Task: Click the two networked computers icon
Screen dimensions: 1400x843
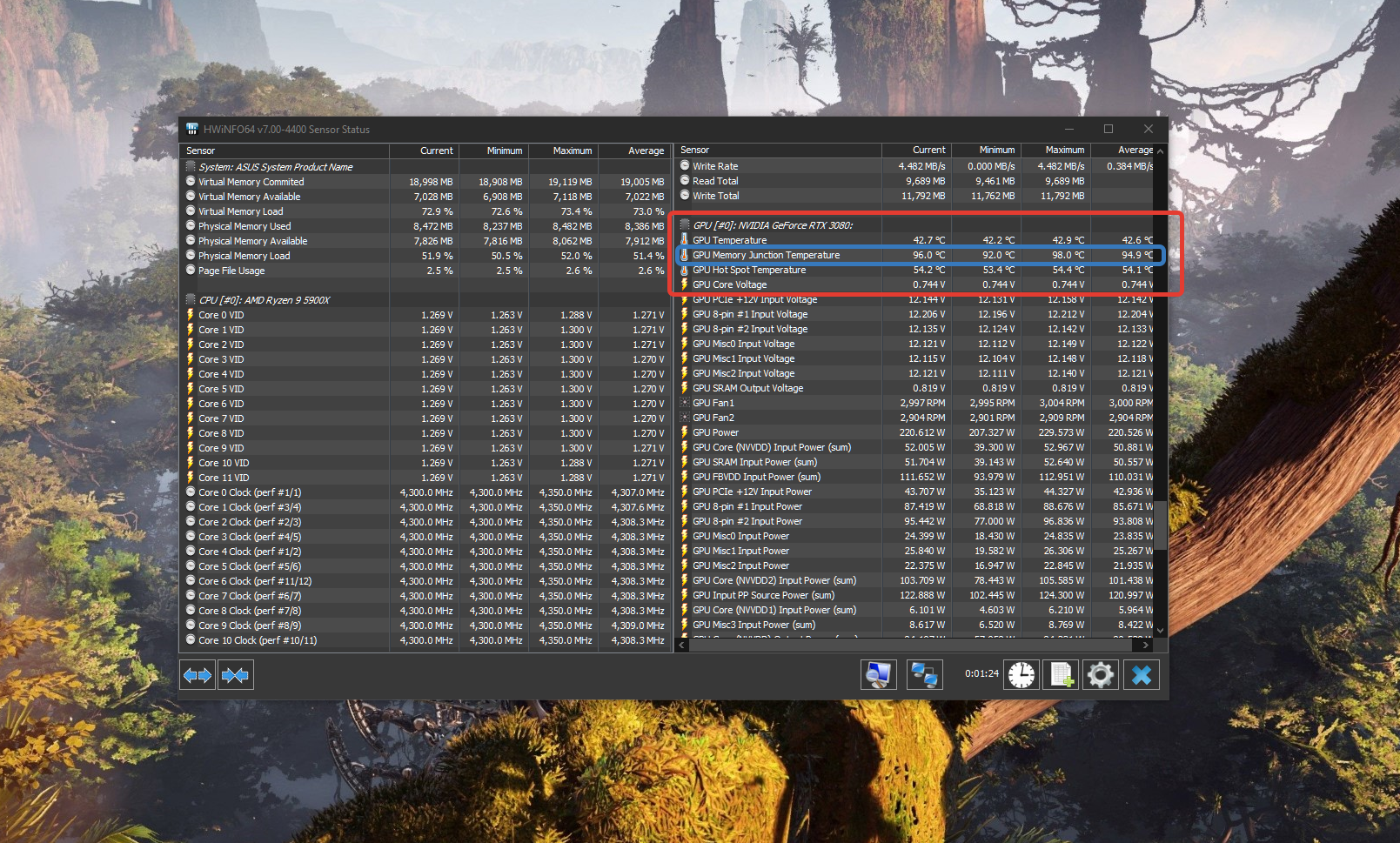Action: tap(924, 675)
